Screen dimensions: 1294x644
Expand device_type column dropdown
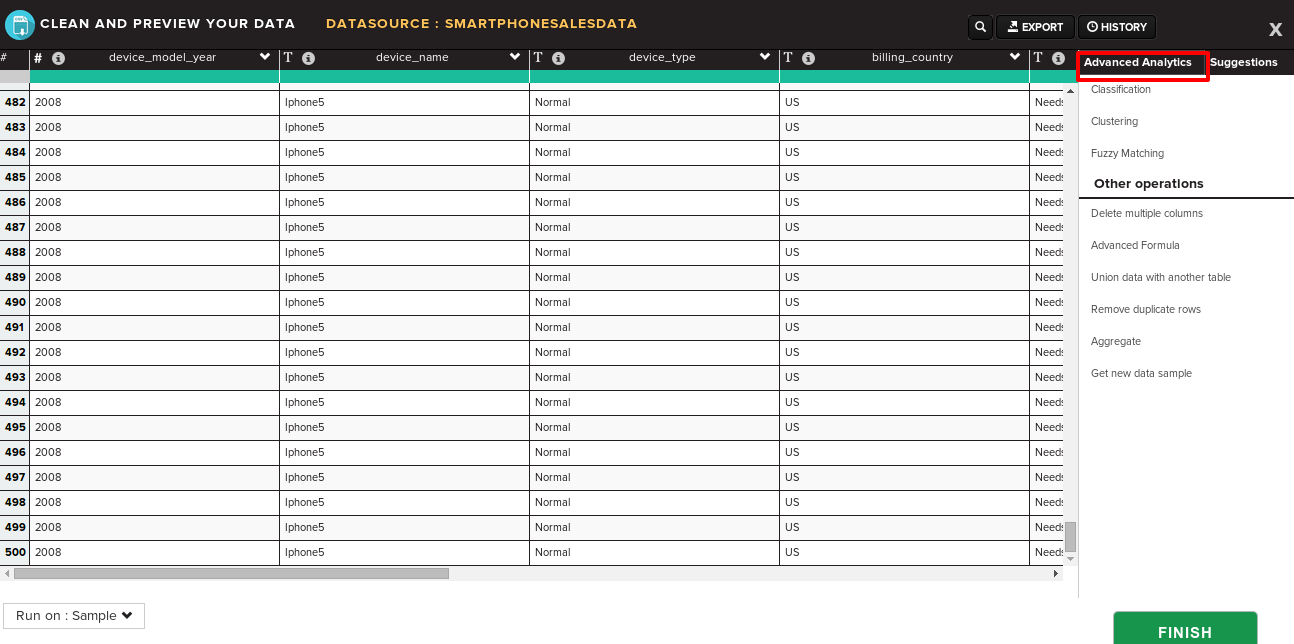[765, 57]
